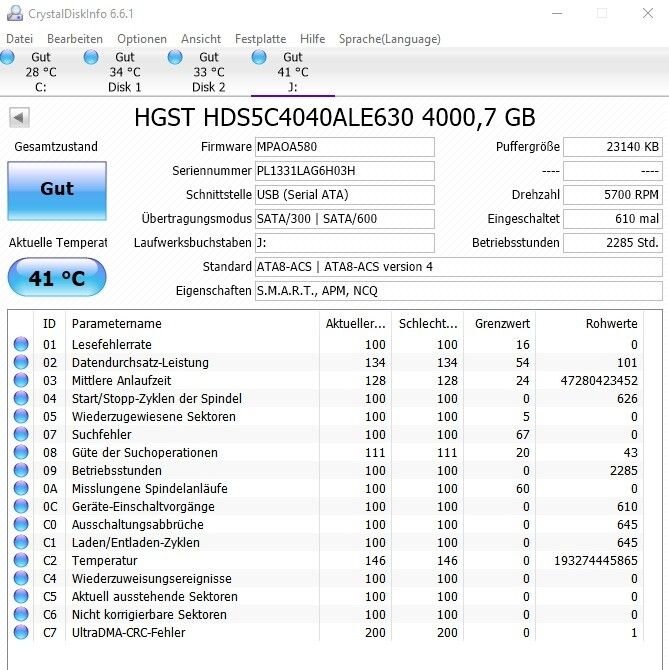Click the Übertragungsmodus field SATA/300 | SATA/600

345,218
